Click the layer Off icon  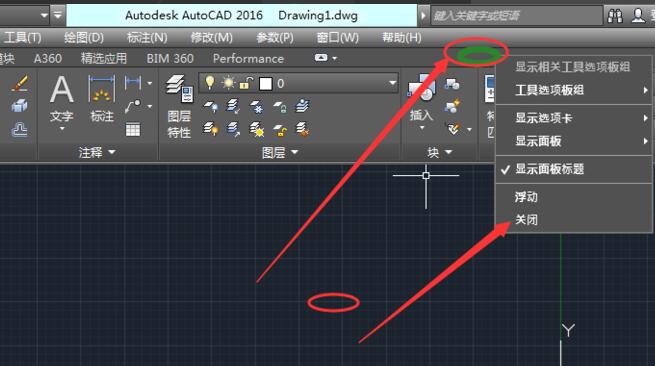click(x=210, y=107)
